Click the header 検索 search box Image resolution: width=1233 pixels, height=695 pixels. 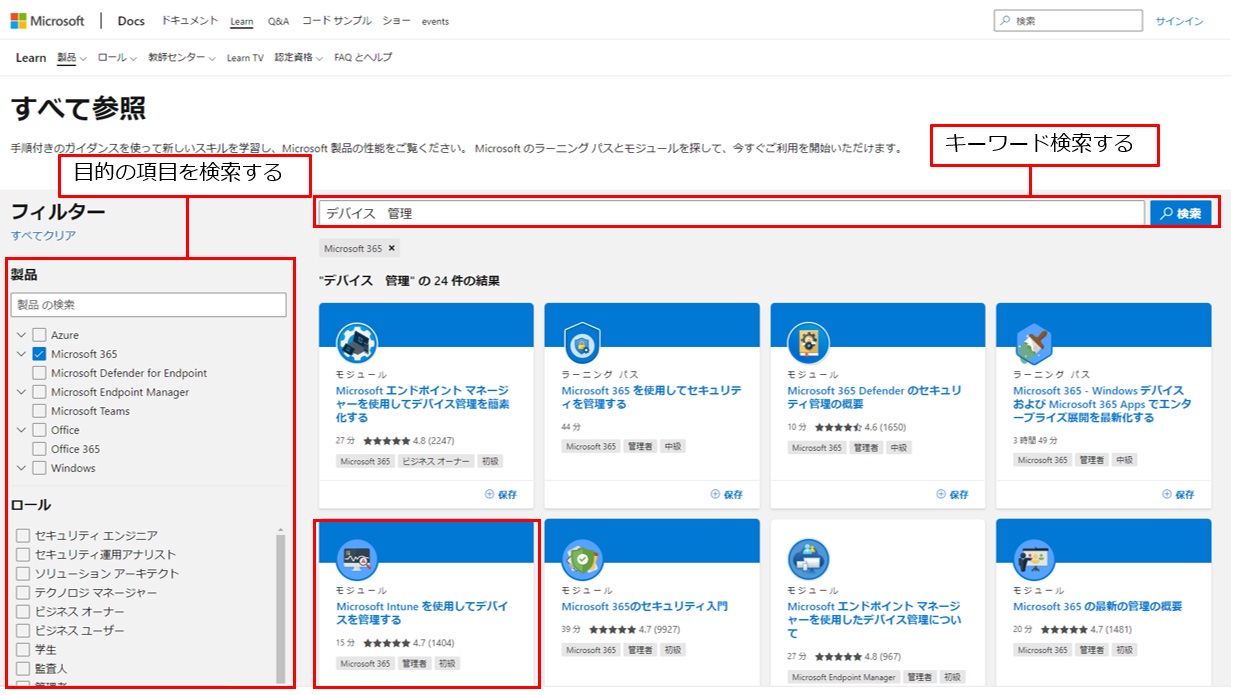point(1068,21)
